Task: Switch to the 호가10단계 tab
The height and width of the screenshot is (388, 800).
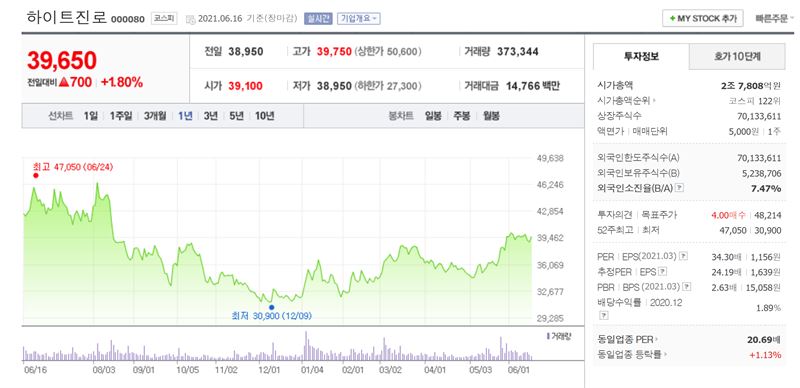Action: pyautogui.click(x=737, y=57)
